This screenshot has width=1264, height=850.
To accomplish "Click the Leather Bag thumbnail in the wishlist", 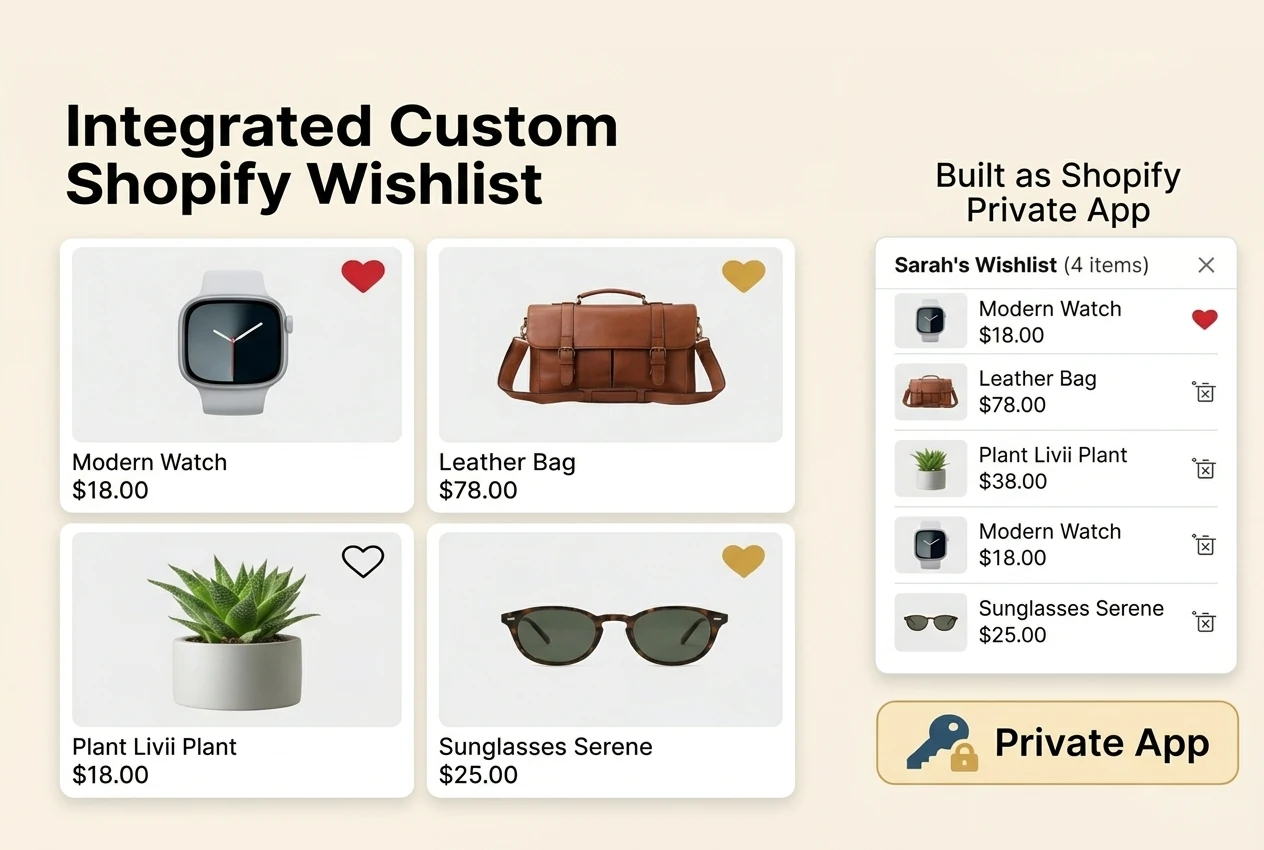I will pos(930,392).
